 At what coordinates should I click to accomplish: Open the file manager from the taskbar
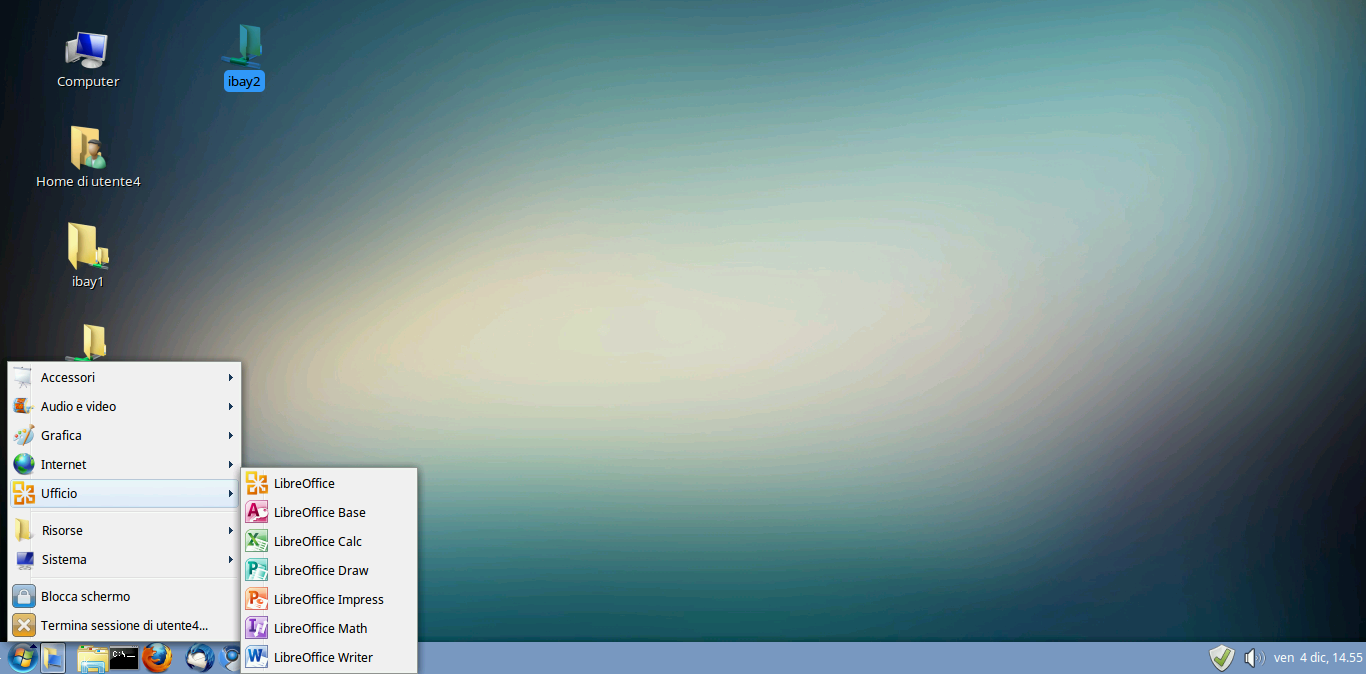coord(93,658)
